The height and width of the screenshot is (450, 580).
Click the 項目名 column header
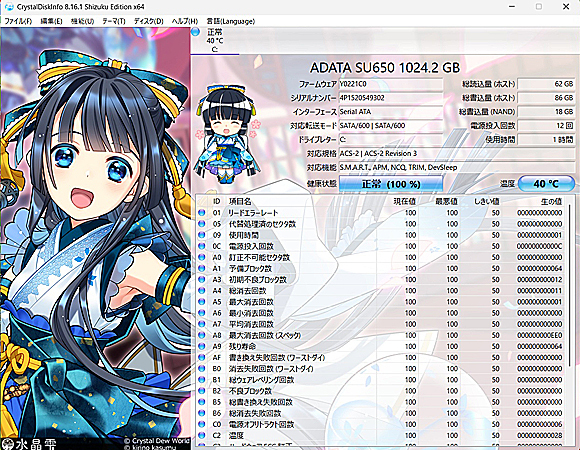click(240, 201)
